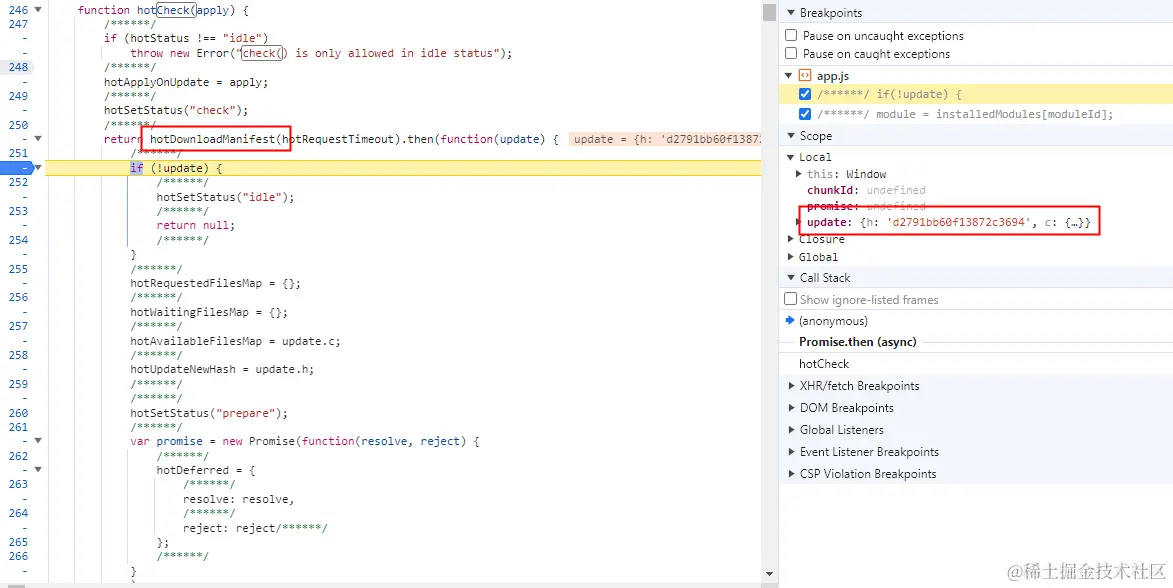Click line number 258 in gutter
Image resolution: width=1173 pixels, height=588 pixels.
tap(19, 355)
